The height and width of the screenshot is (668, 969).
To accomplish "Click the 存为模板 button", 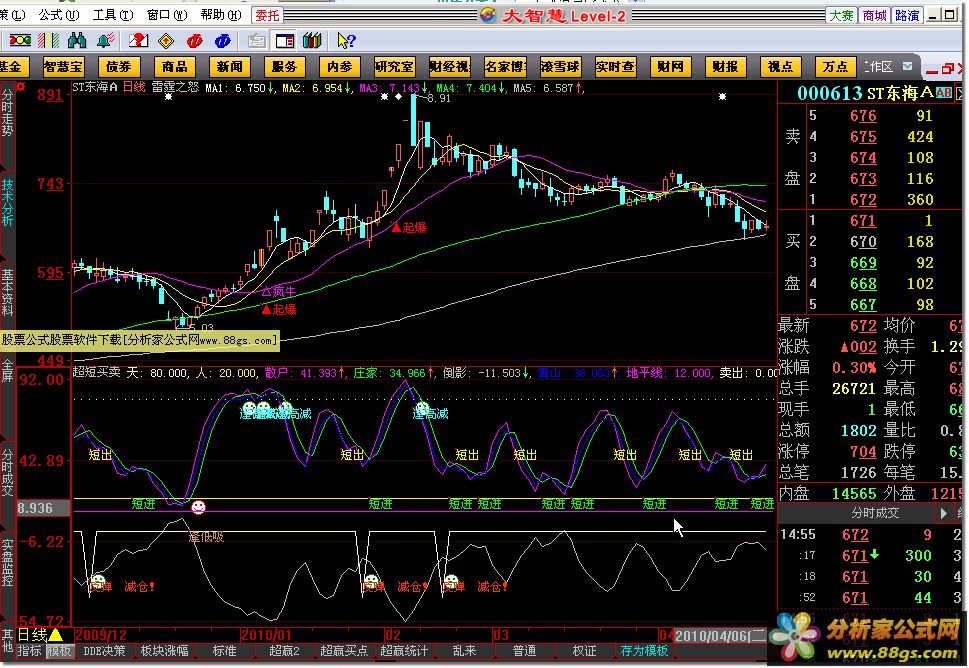I will pos(645,651).
